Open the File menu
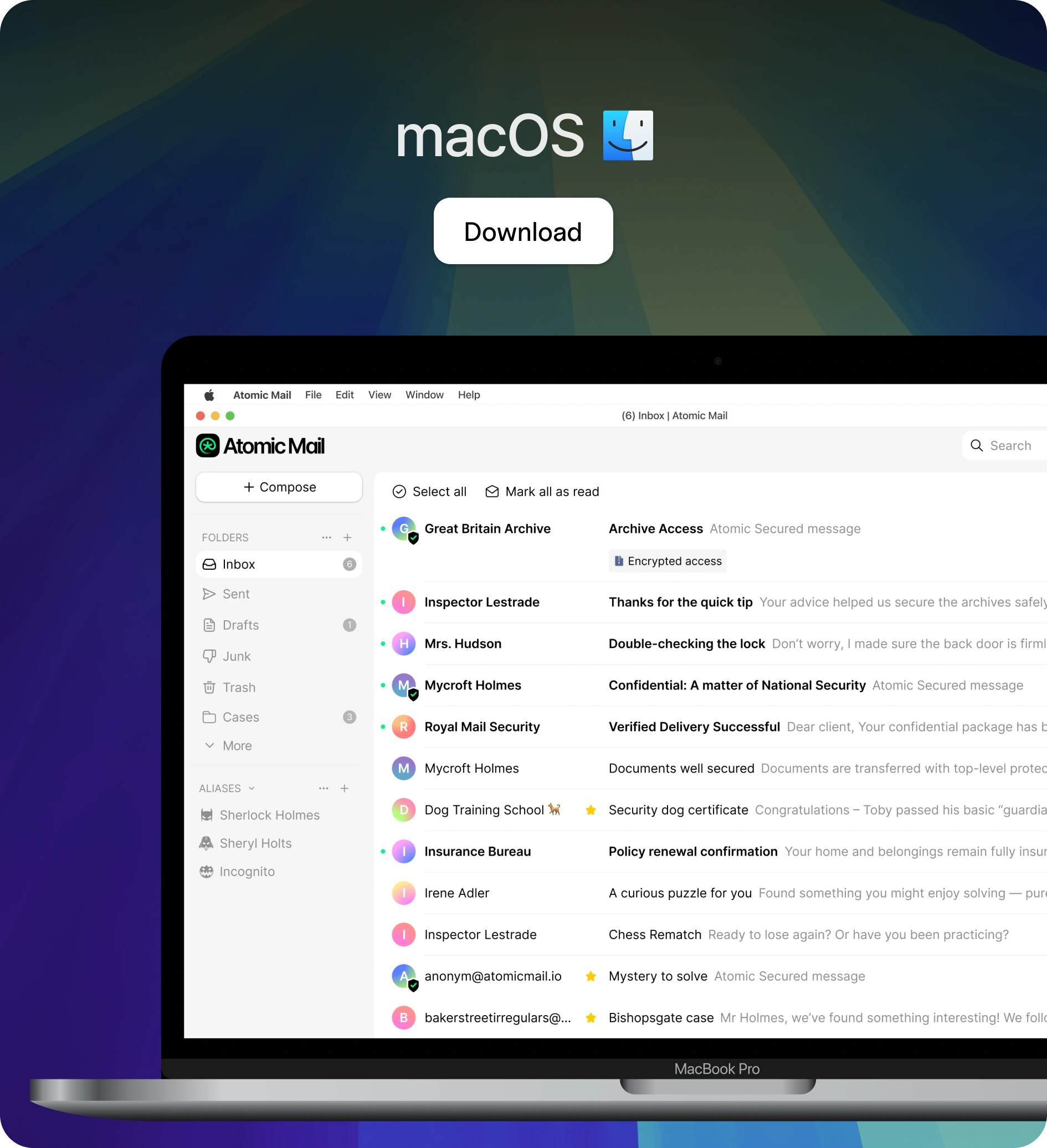This screenshot has height=1148, width=1047. coord(314,395)
